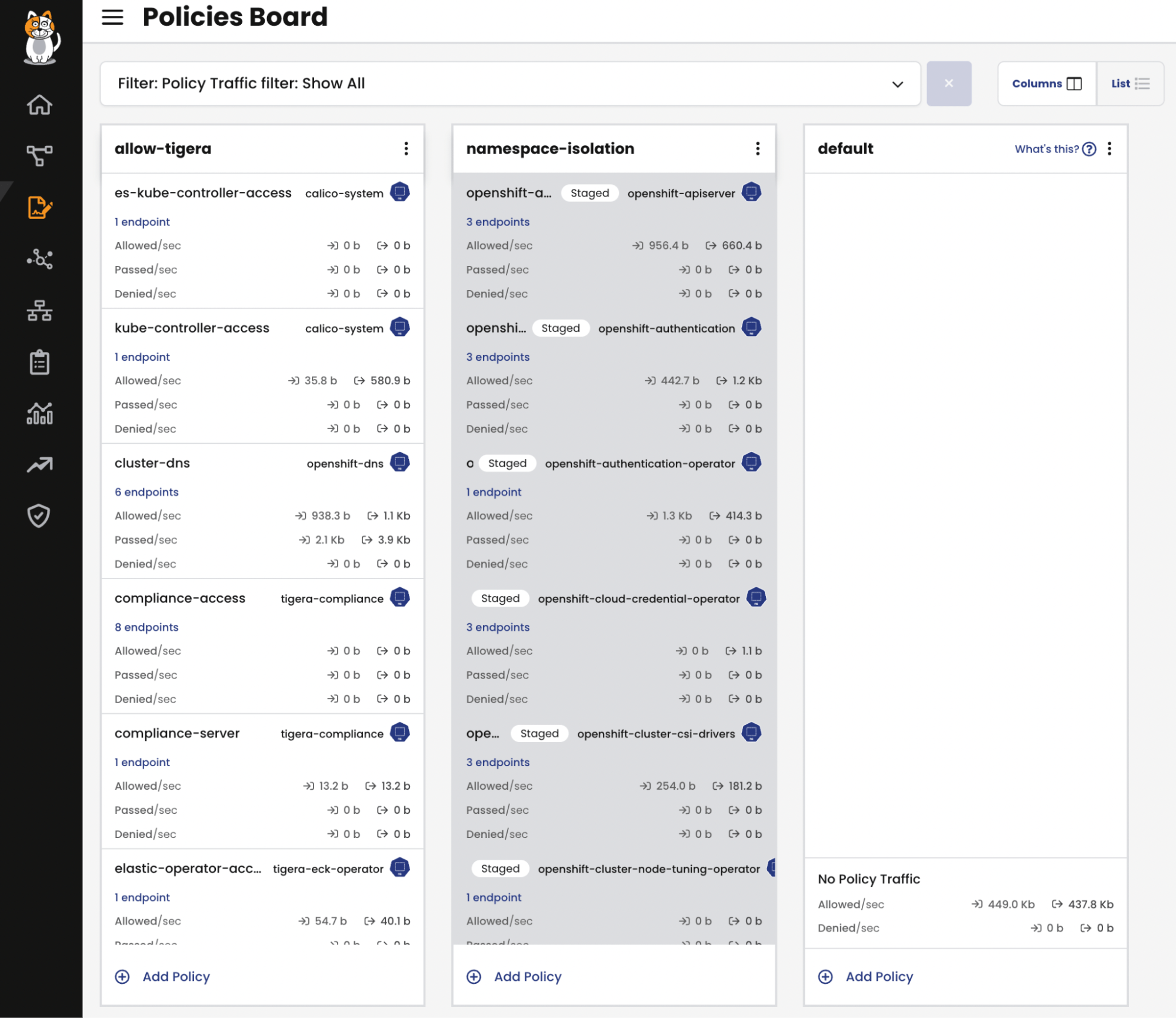Toggle the Staged label on openshift-apiserver policy

click(589, 192)
